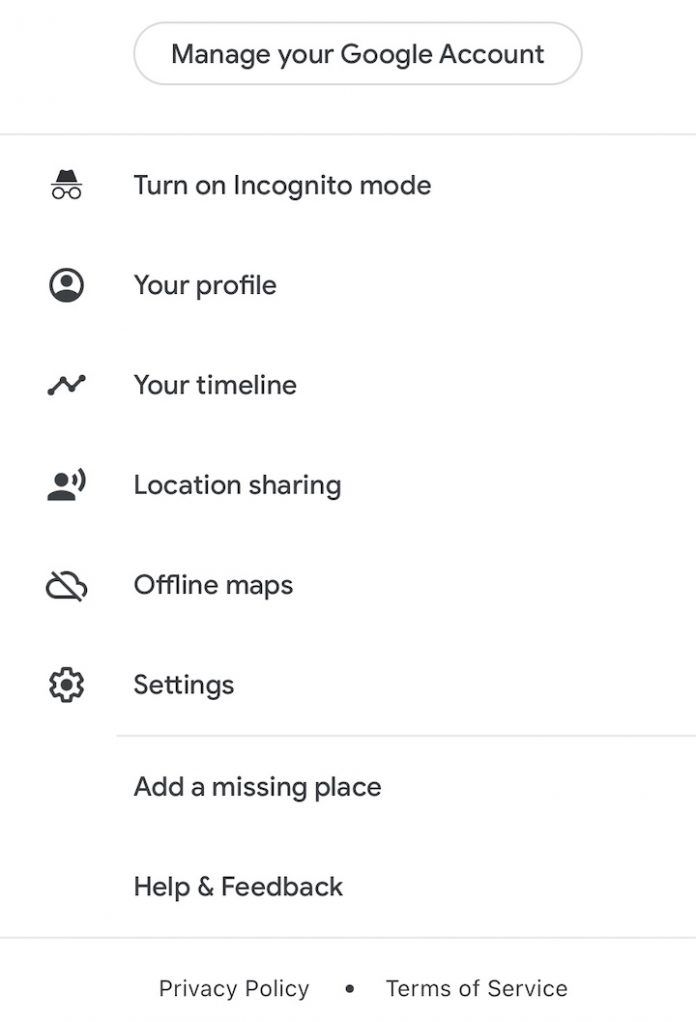Screen dimensions: 696x1022
Task: Click the Location sharing person icon
Action: point(62,485)
